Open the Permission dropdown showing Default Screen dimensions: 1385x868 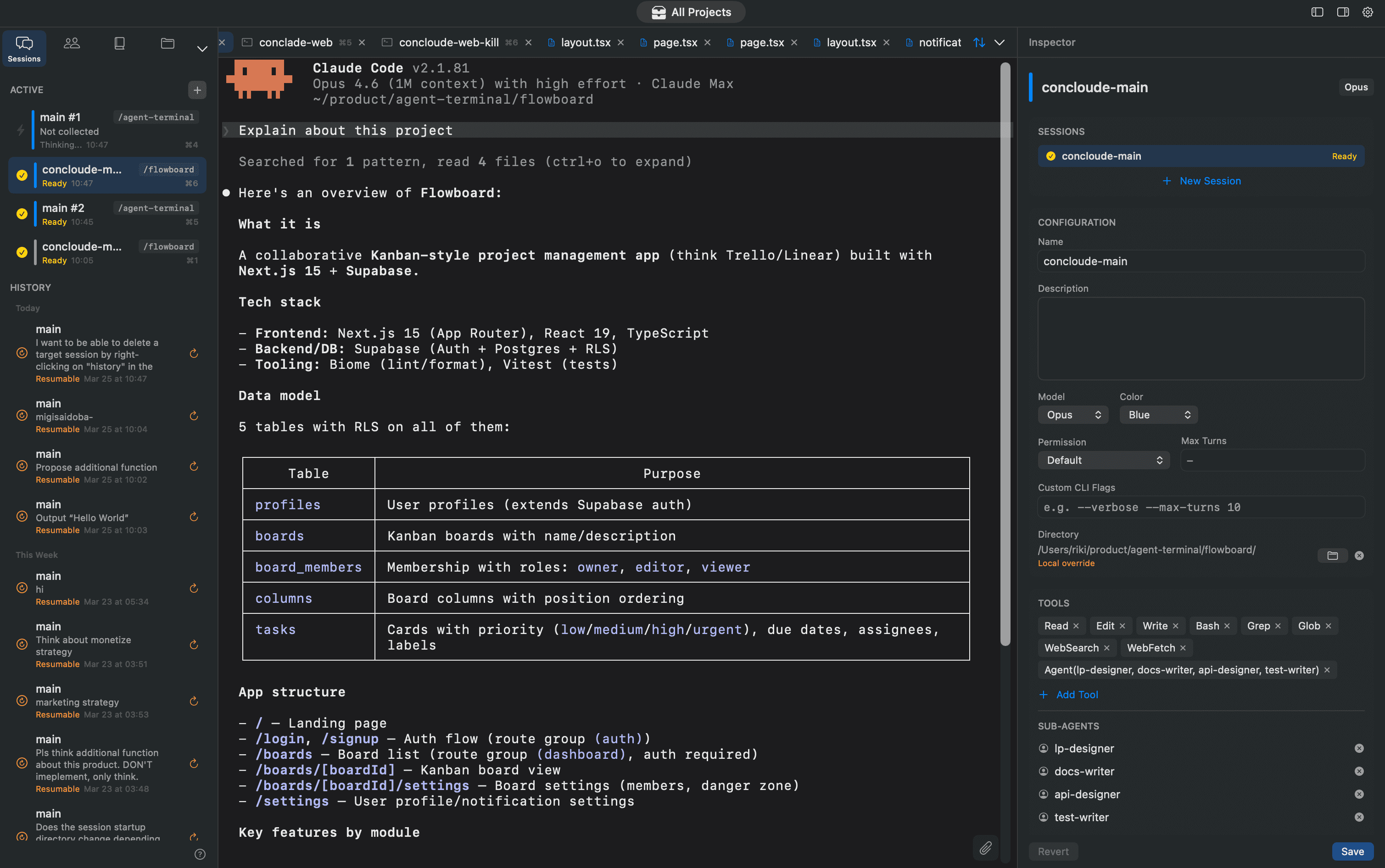click(1103, 460)
